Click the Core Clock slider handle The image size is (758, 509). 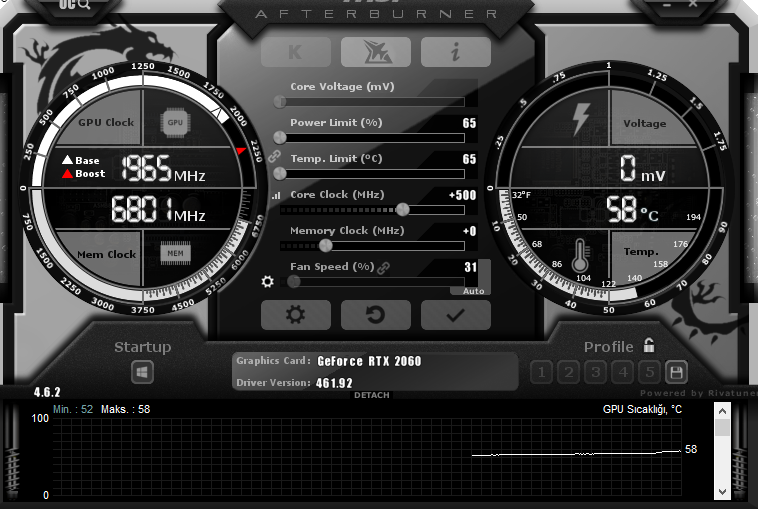(x=402, y=209)
